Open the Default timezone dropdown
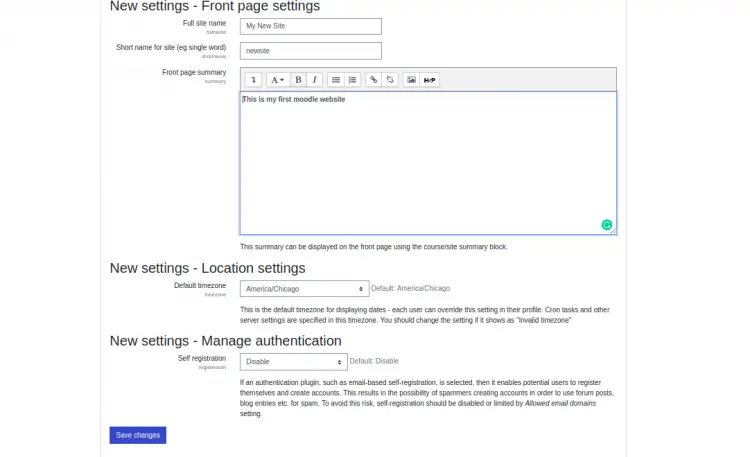This screenshot has height=457, width=750. click(305, 289)
